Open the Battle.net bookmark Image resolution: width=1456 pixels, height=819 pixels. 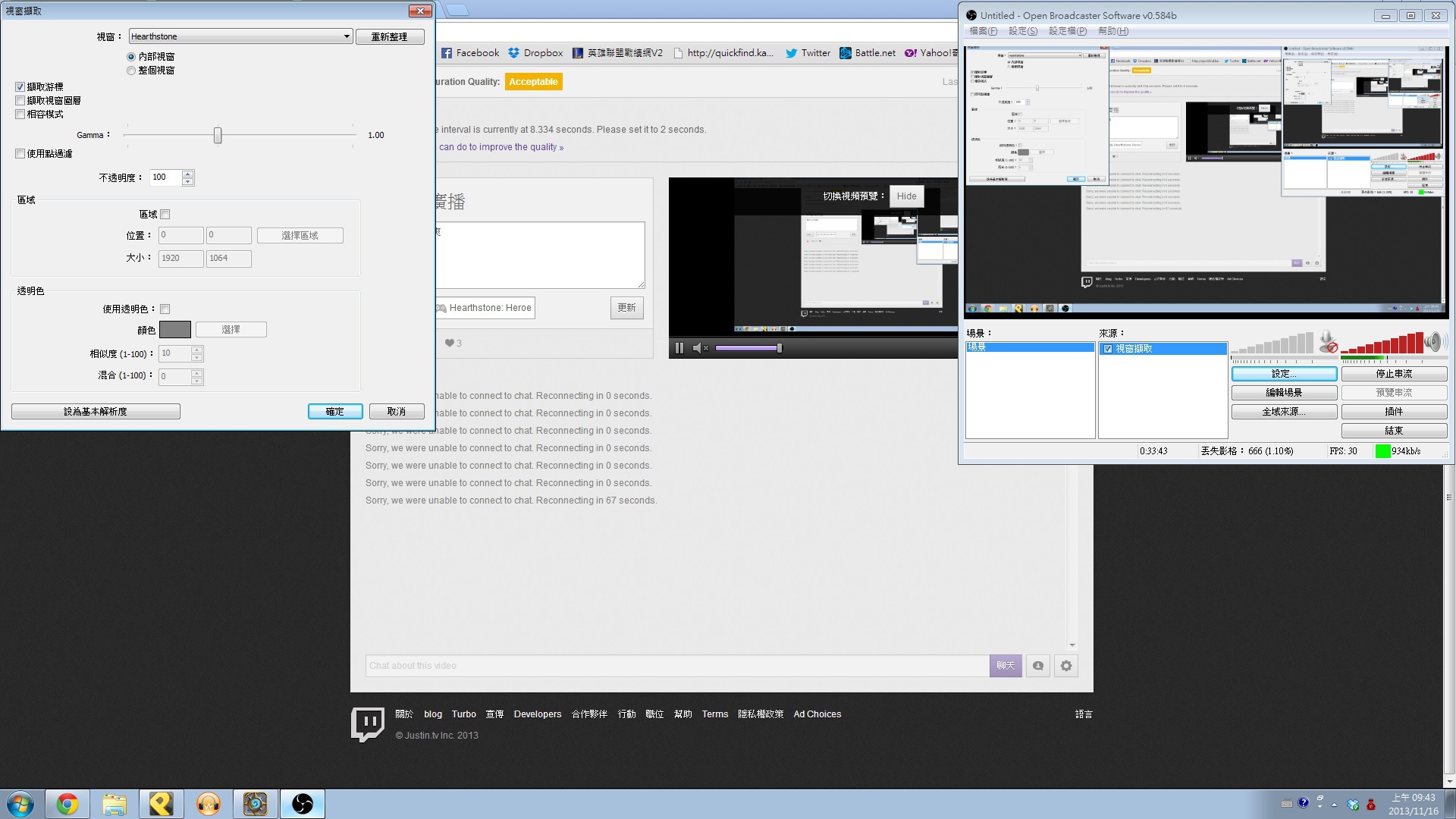868,53
